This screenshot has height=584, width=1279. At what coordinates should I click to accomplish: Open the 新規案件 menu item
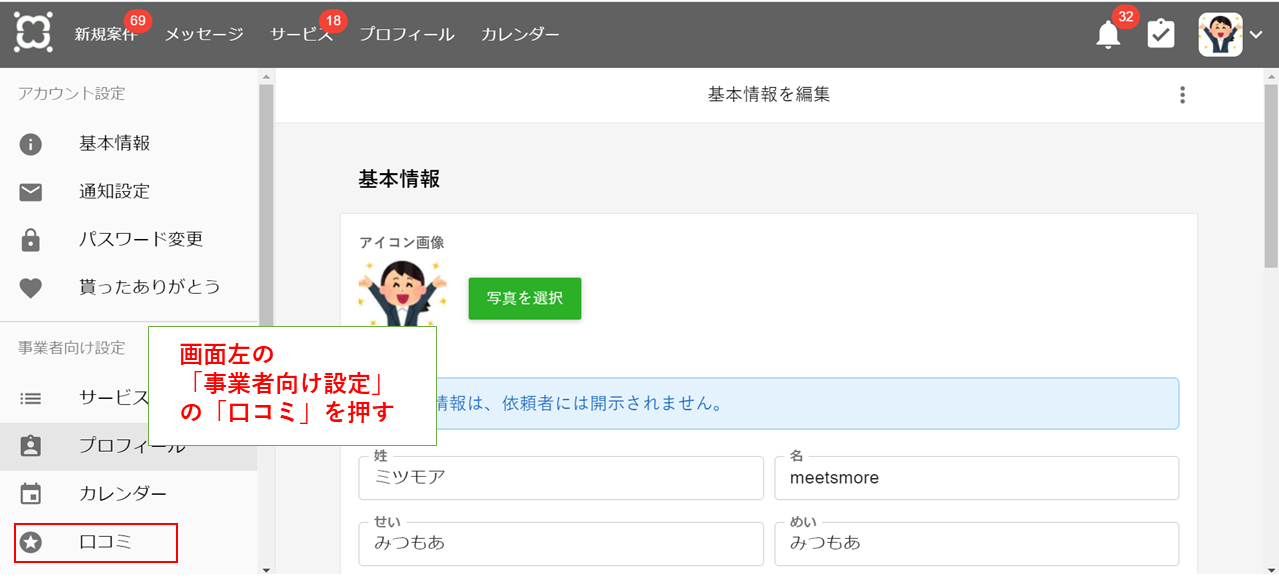point(105,35)
